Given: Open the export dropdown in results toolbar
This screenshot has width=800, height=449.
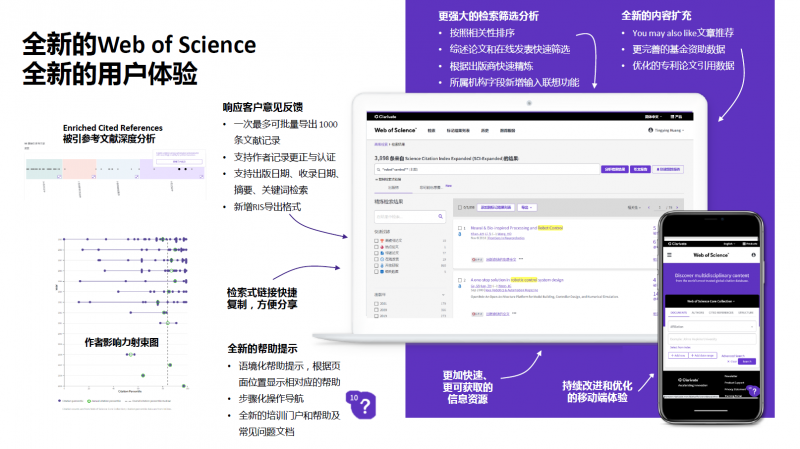Looking at the screenshot, I should click(525, 207).
